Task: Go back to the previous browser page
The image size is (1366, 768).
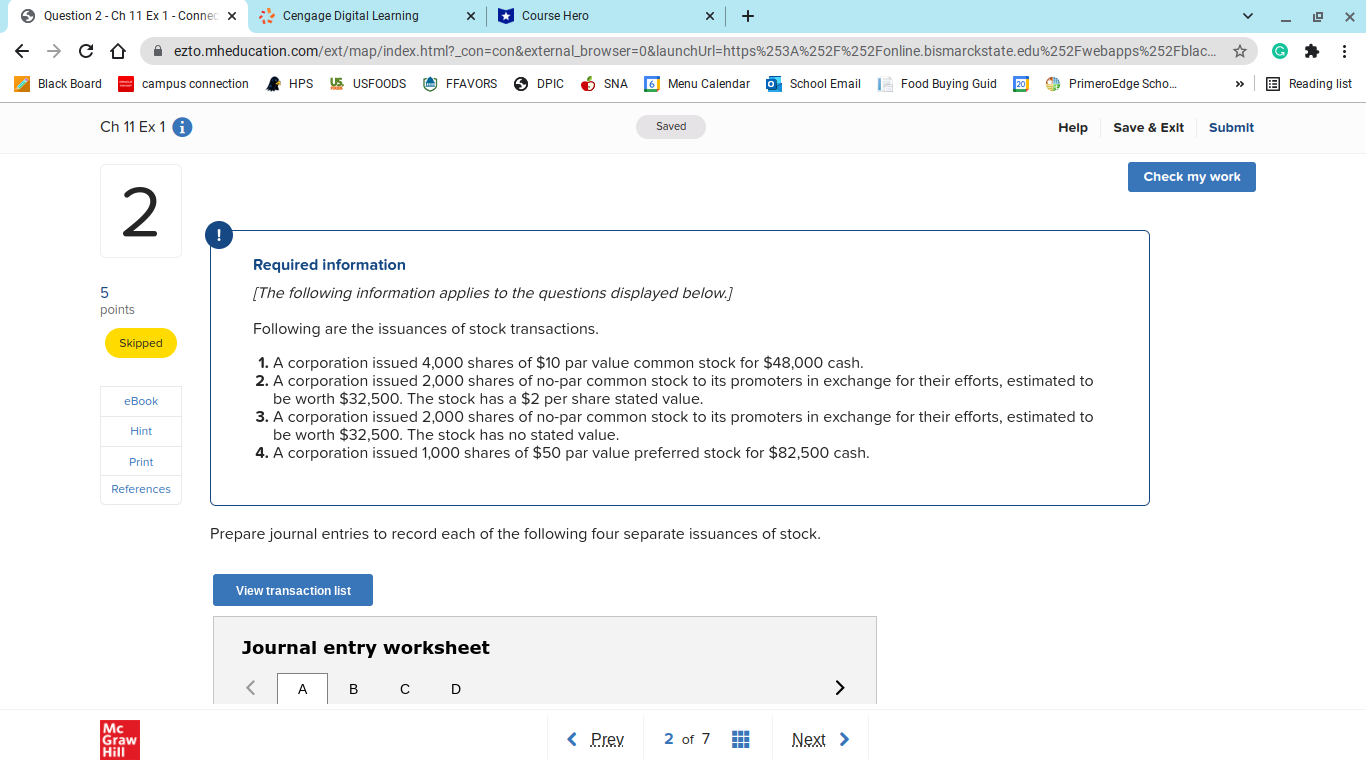Action: (22, 51)
